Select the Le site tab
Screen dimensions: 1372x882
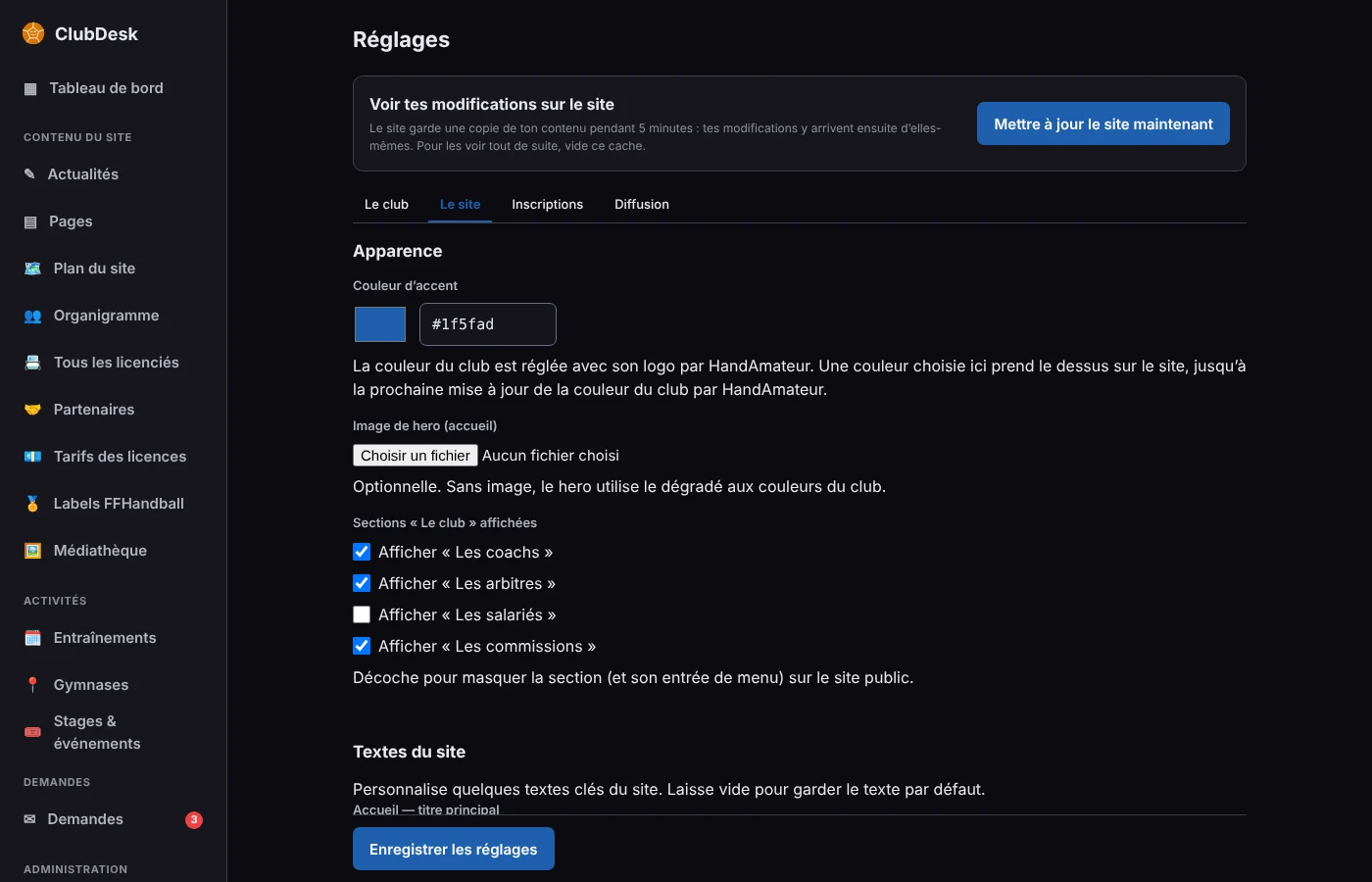(x=460, y=204)
